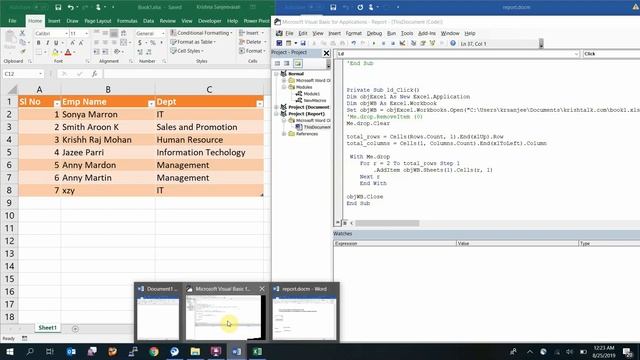Switch to Page Layout ribbon tab
Screen dimensions: 640x360
(98, 21)
